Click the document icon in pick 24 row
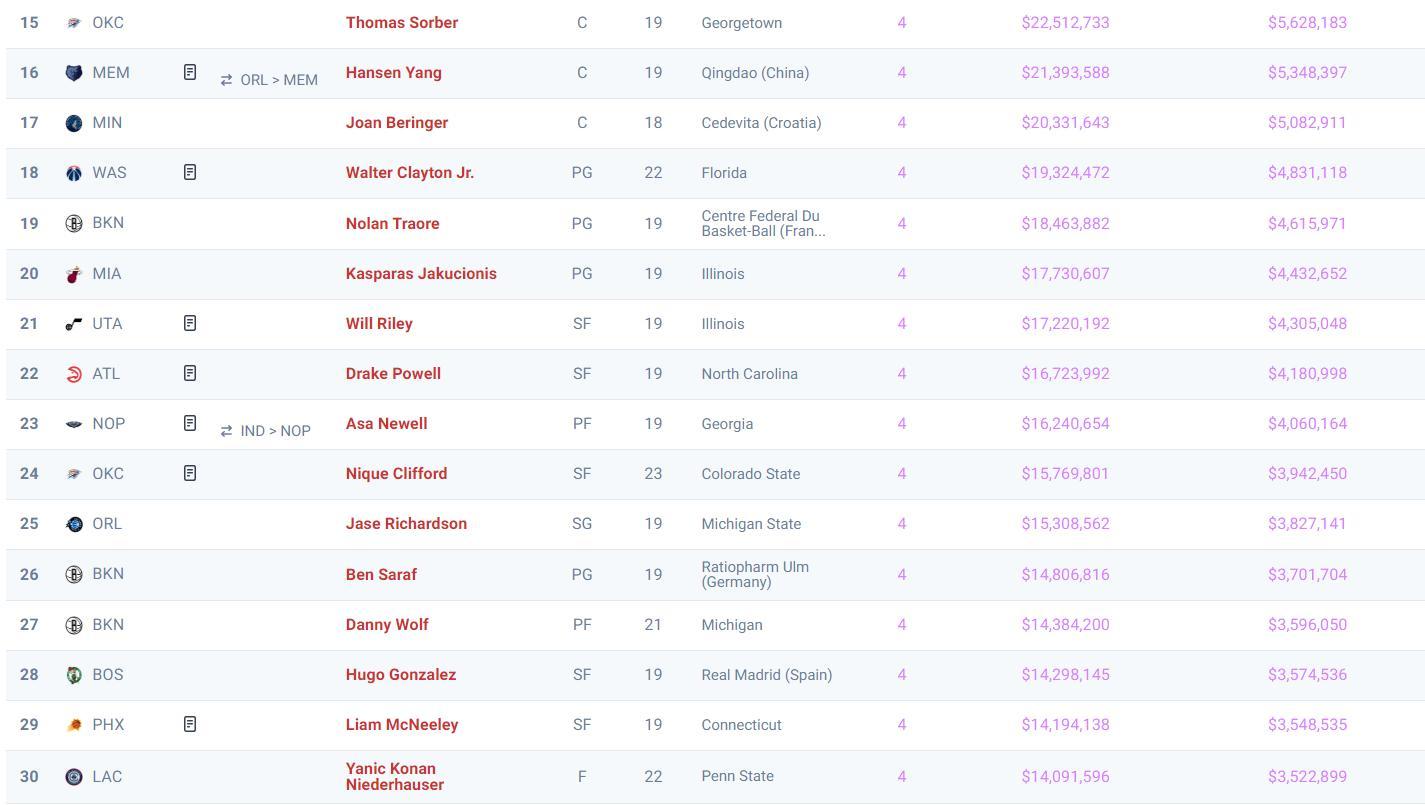 [x=190, y=473]
